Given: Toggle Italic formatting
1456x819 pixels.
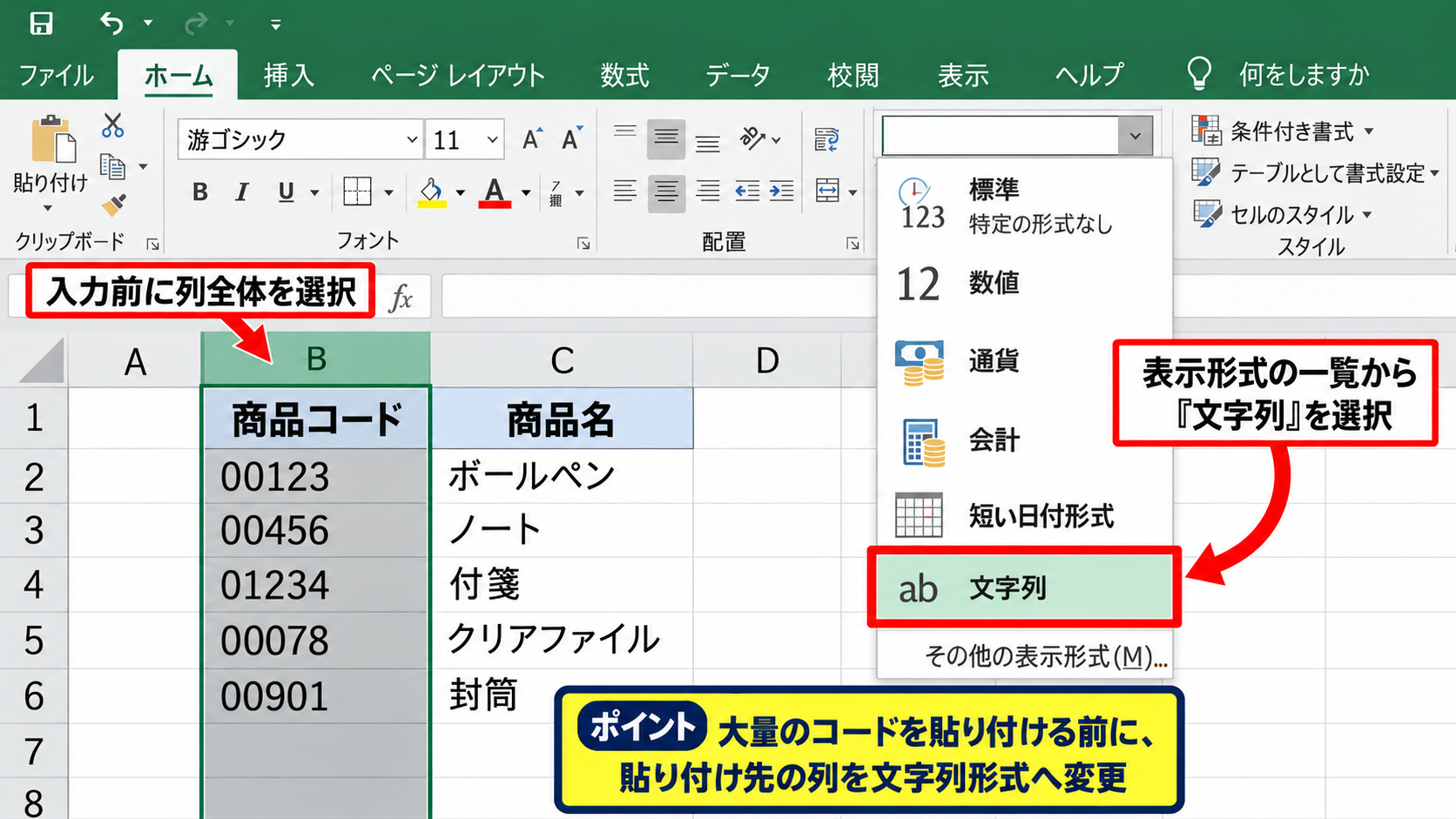Looking at the screenshot, I should coord(242,191).
